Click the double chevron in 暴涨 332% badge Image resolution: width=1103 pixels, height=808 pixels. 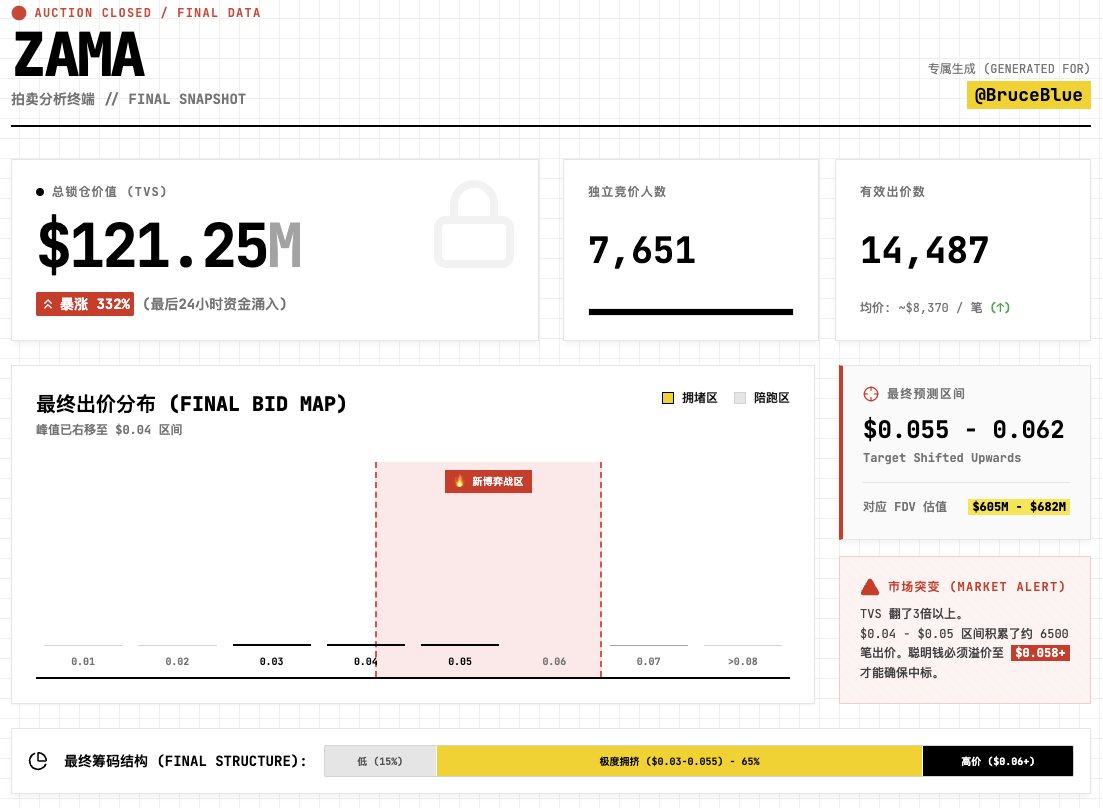(x=48, y=304)
